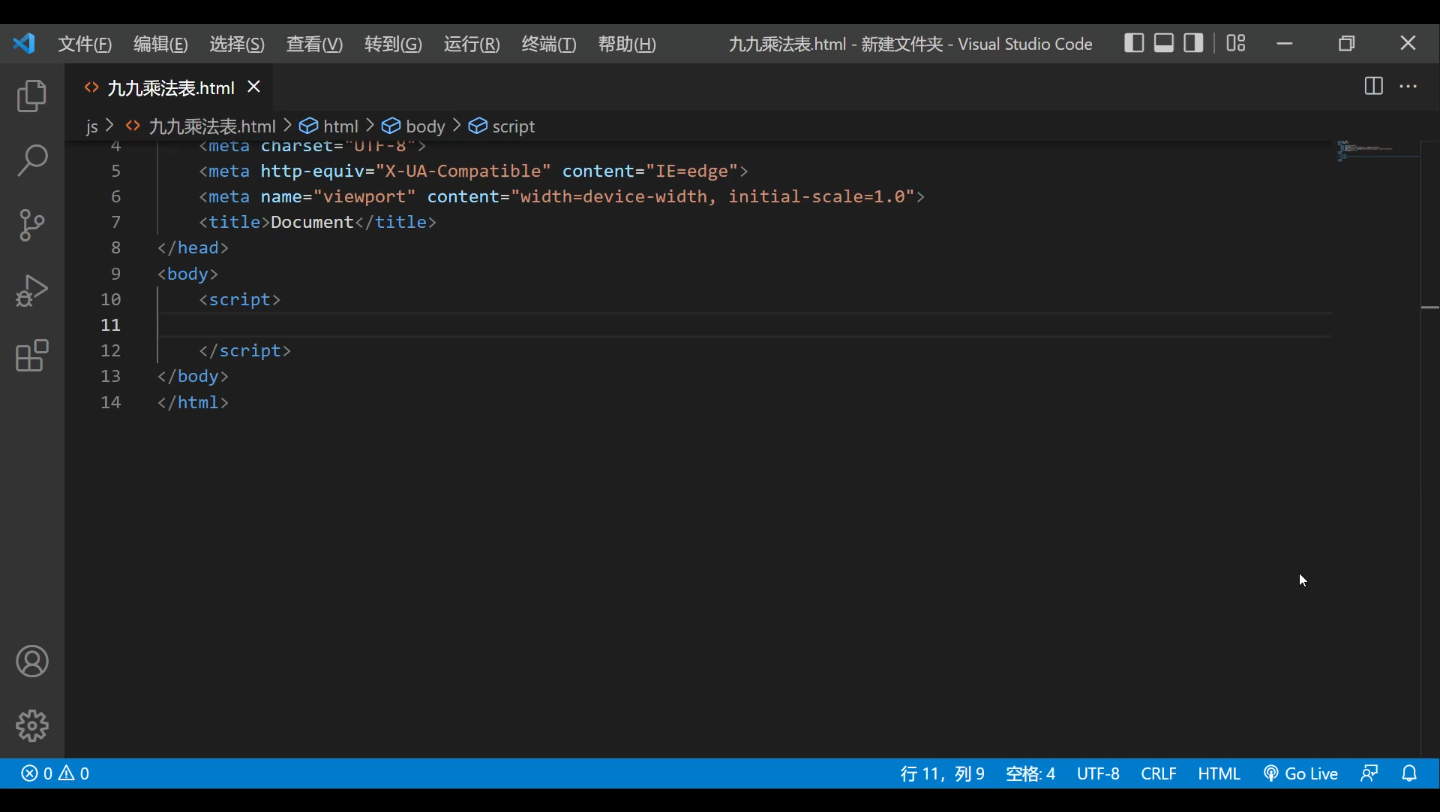Image resolution: width=1440 pixels, height=812 pixels.
Task: Open the Source Control view
Action: point(32,225)
